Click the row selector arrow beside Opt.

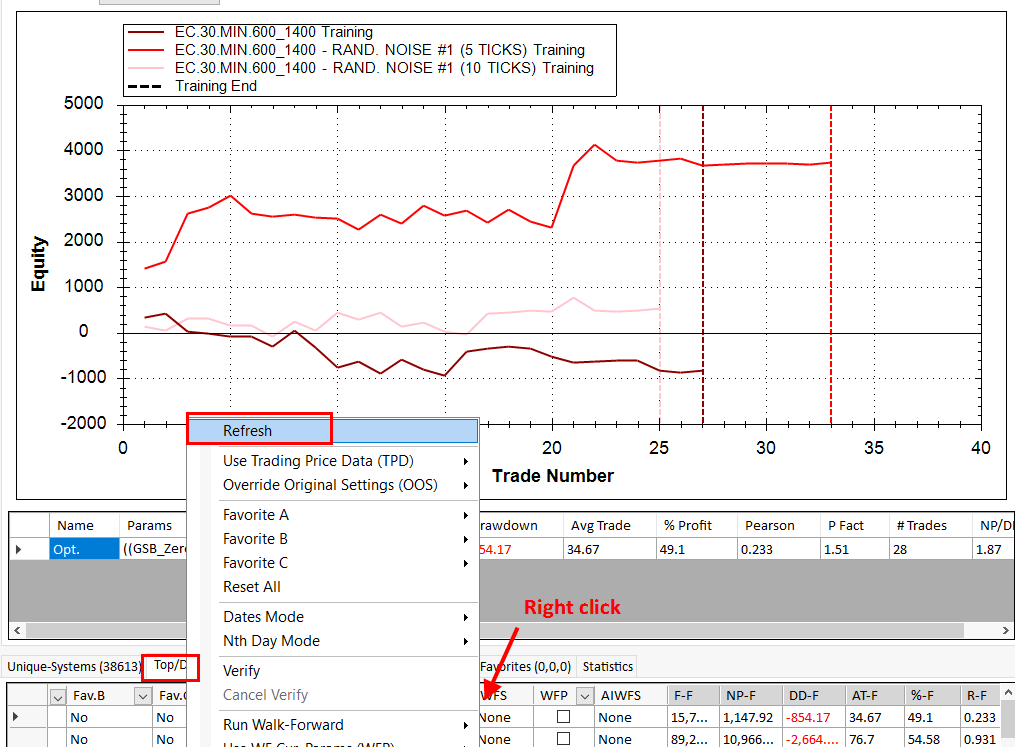pos(18,550)
